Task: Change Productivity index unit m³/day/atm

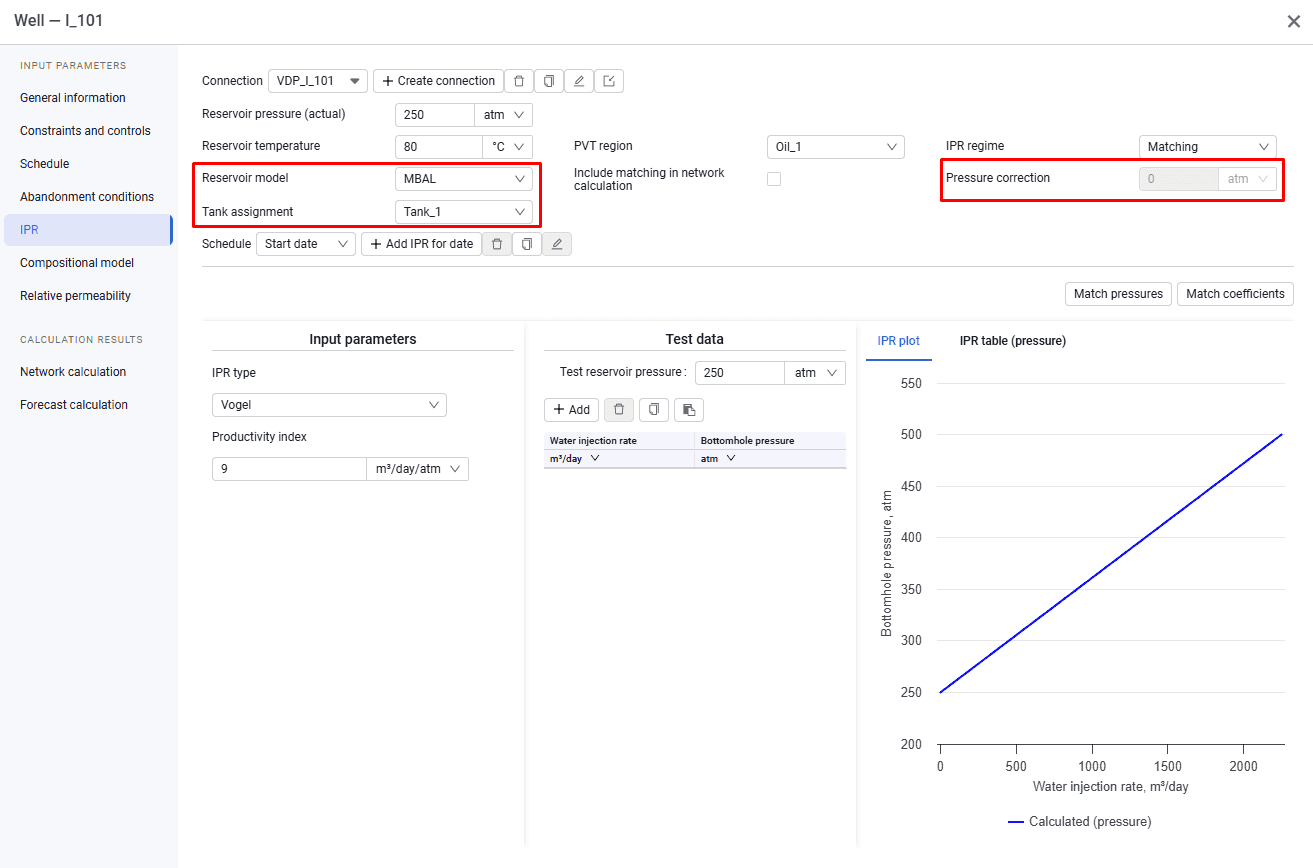Action: point(417,469)
